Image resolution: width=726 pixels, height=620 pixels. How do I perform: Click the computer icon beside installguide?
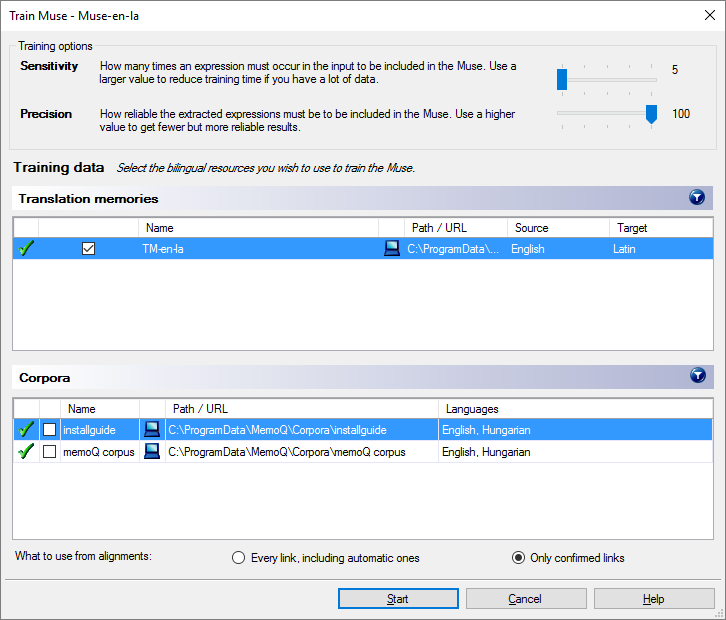(152, 430)
